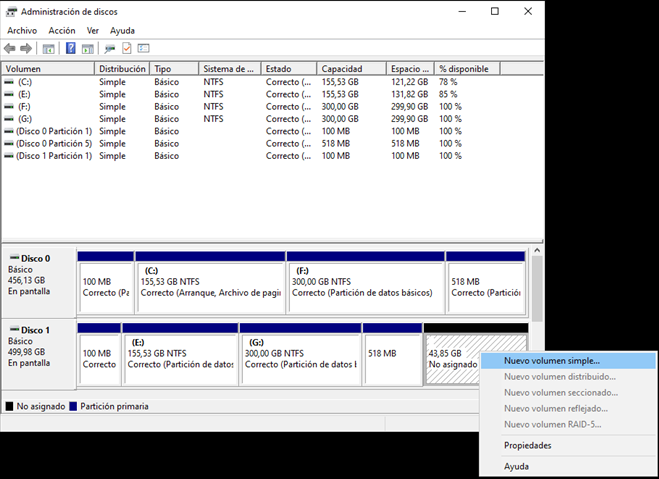Click the Disk Management title bar icon
The height and width of the screenshot is (479, 659).
tap(10, 11)
